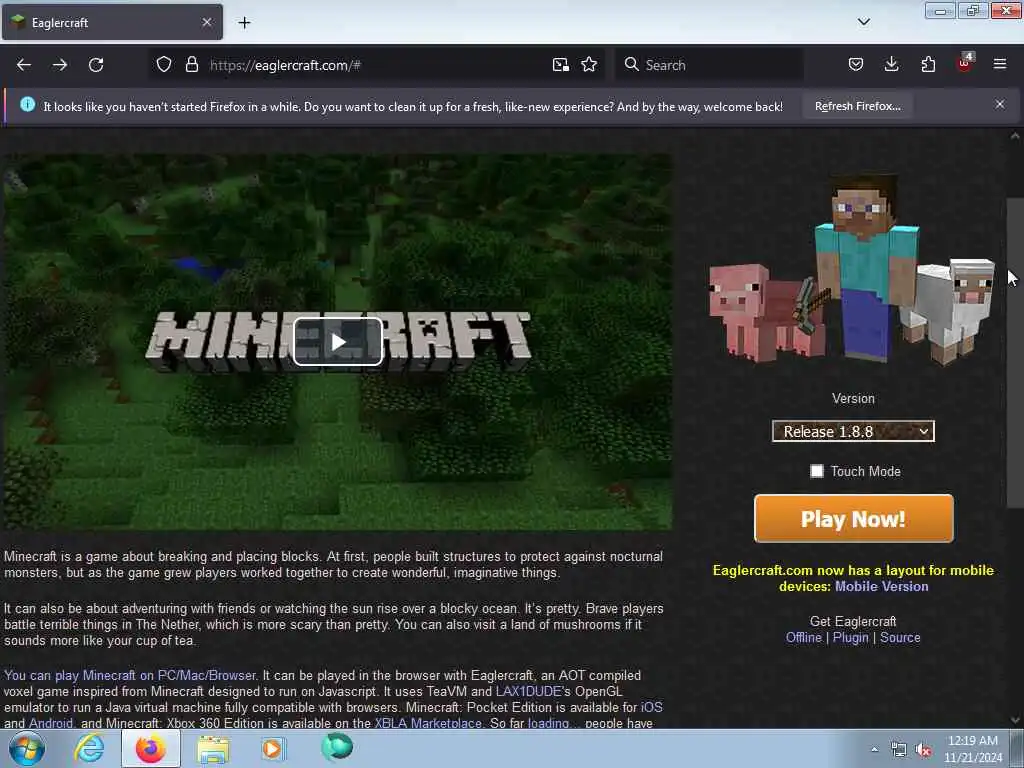The width and height of the screenshot is (1024, 768).
Task: Click the eaglercraft.com address bar
Action: point(376,65)
